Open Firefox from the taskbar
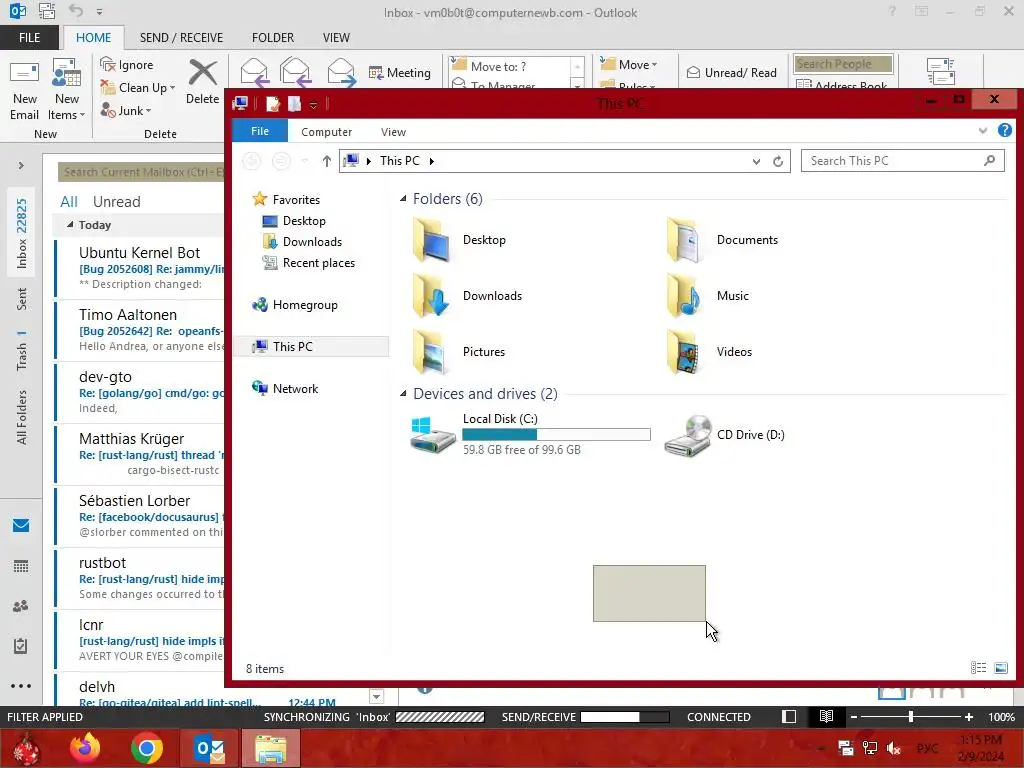1024x768 pixels. (x=85, y=748)
